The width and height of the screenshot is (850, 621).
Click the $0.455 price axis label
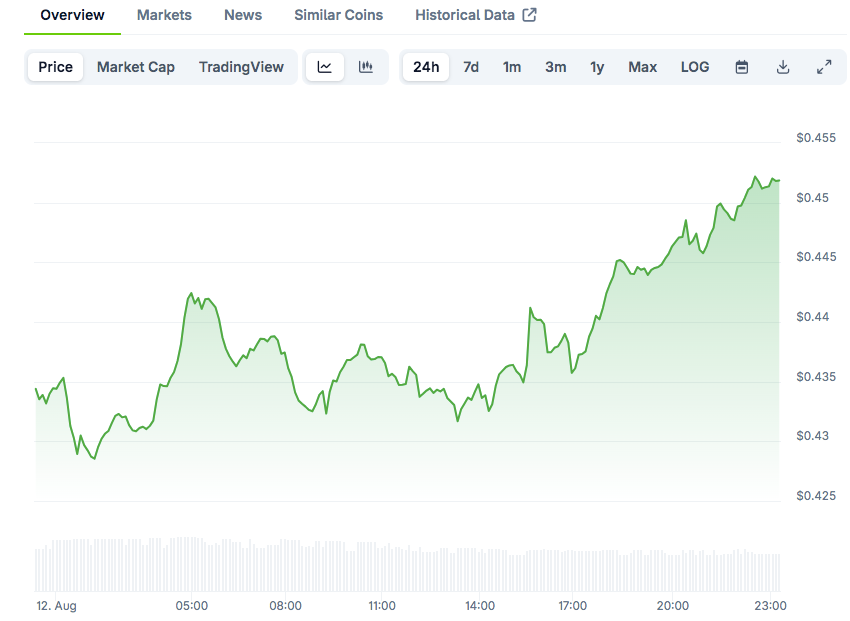pyautogui.click(x=816, y=138)
